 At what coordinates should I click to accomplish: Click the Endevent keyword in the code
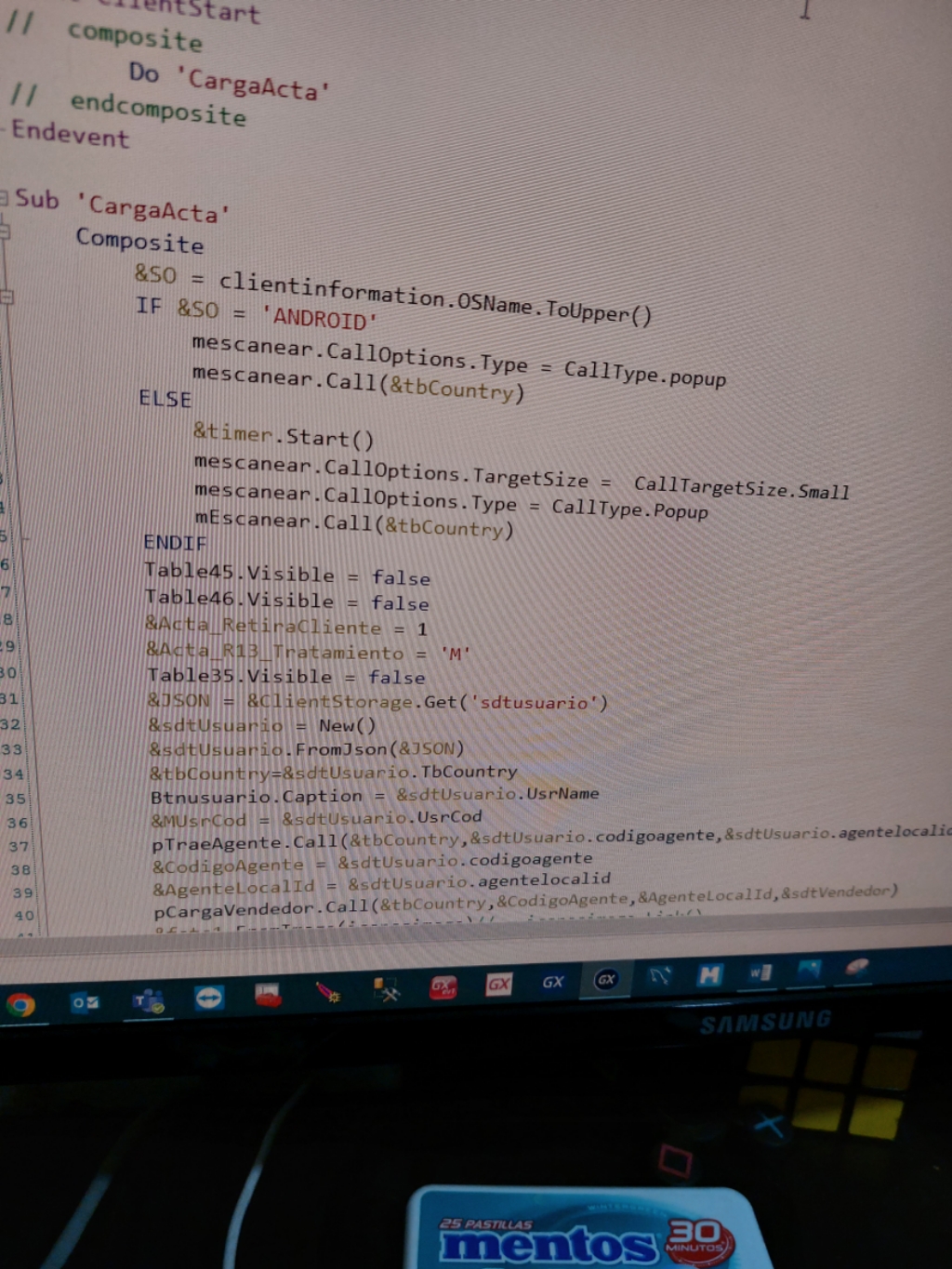71,135
